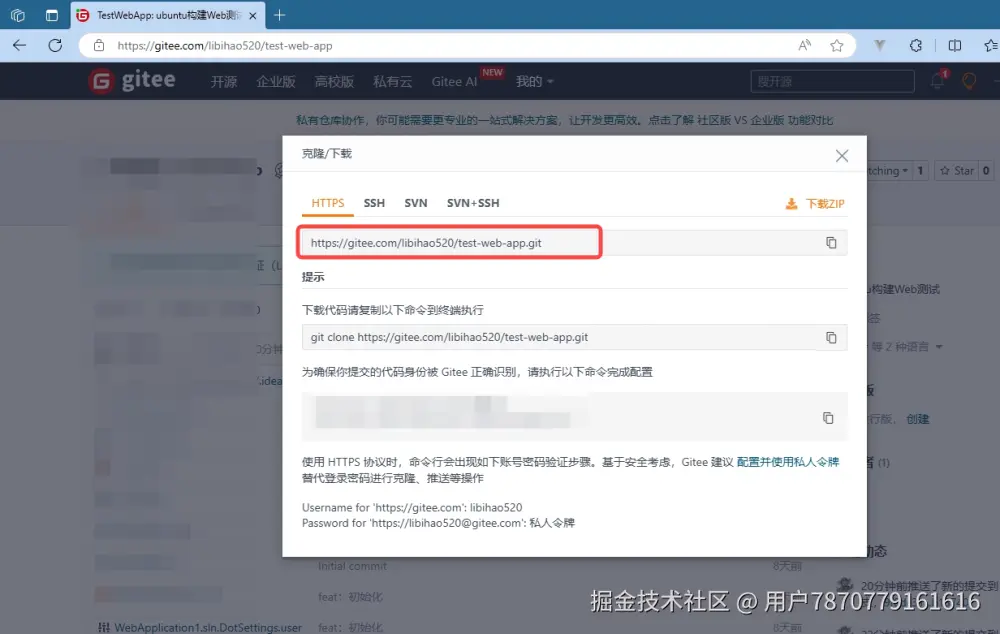Go to the Gitee home logo
Image resolution: width=1000 pixels, height=634 pixels.
(133, 81)
